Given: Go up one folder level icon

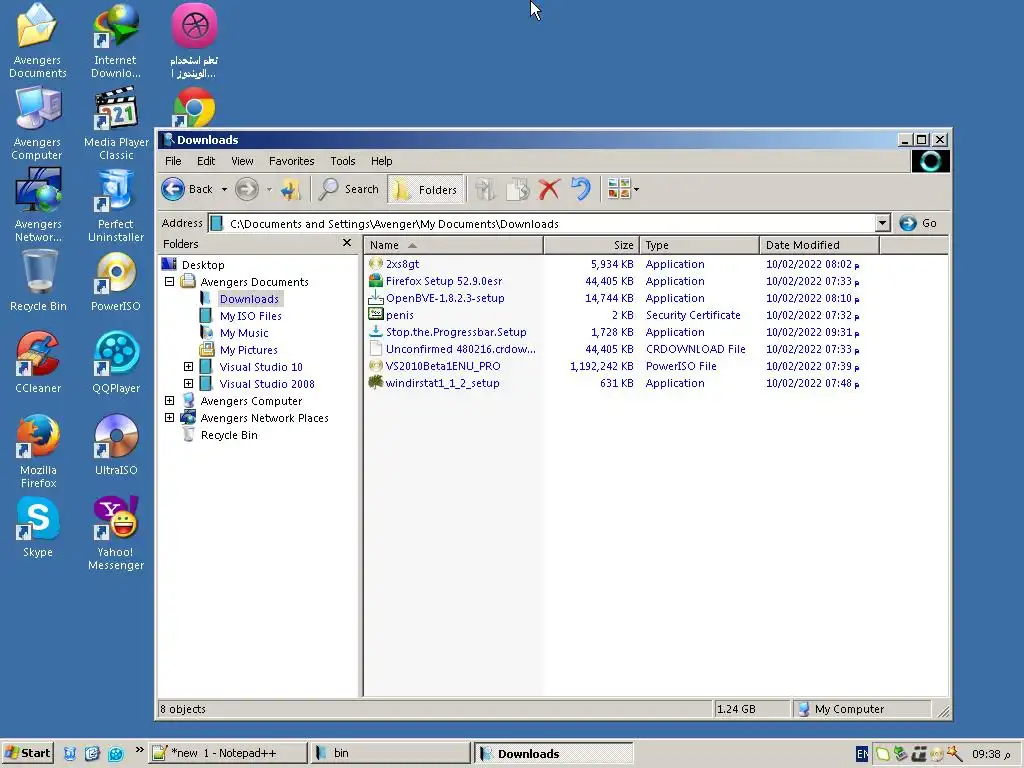Looking at the screenshot, I should point(291,189).
